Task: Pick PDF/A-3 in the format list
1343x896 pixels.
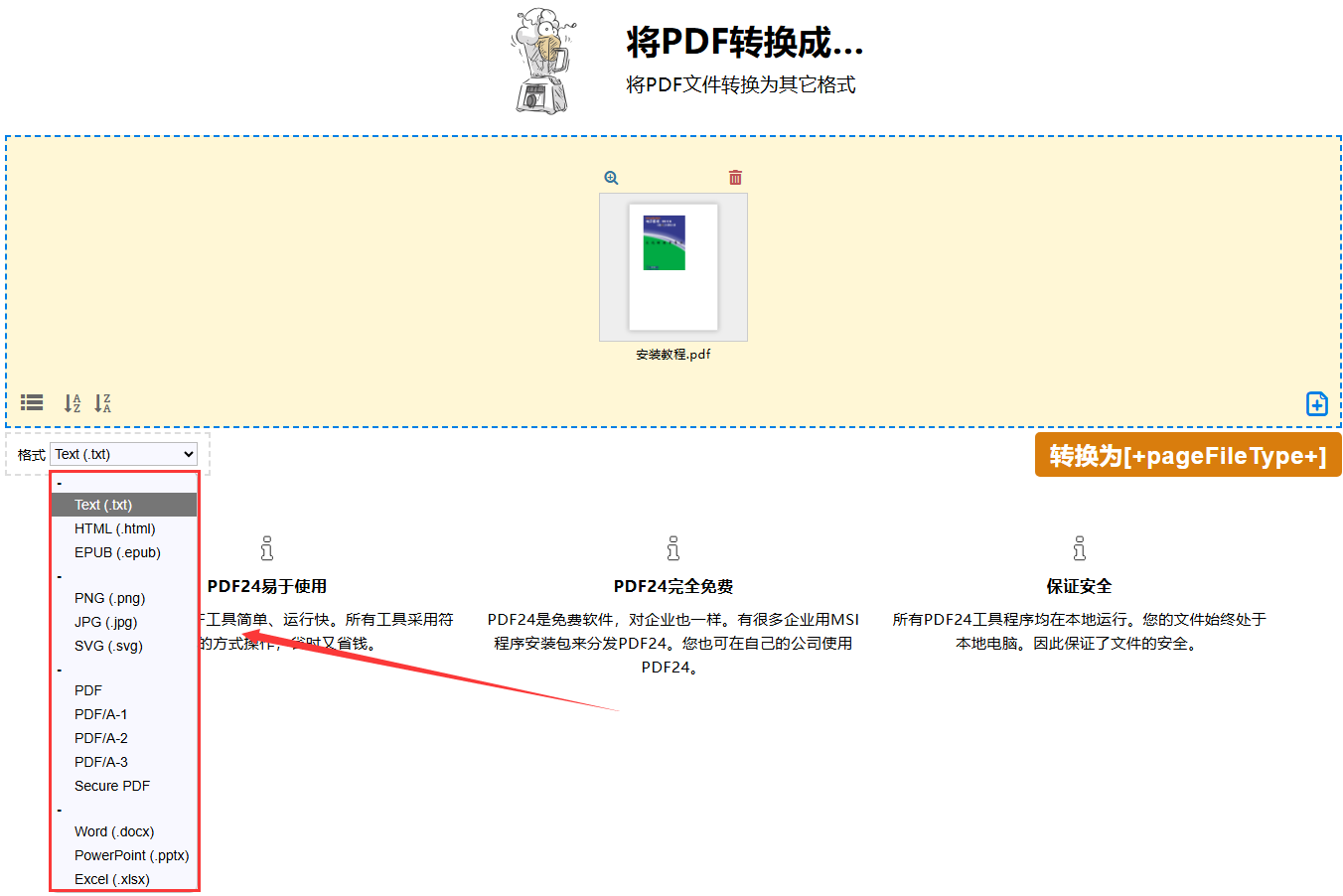Action: click(x=124, y=762)
